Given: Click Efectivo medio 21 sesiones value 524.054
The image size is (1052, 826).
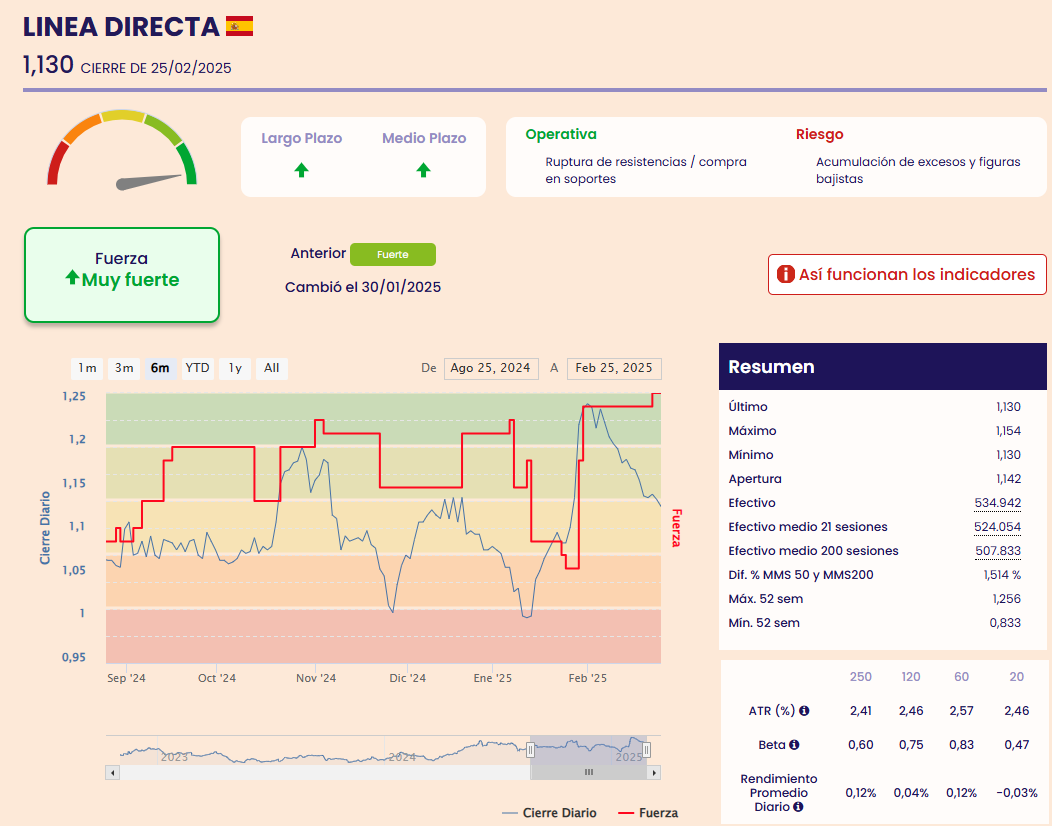Looking at the screenshot, I should pos(998,527).
